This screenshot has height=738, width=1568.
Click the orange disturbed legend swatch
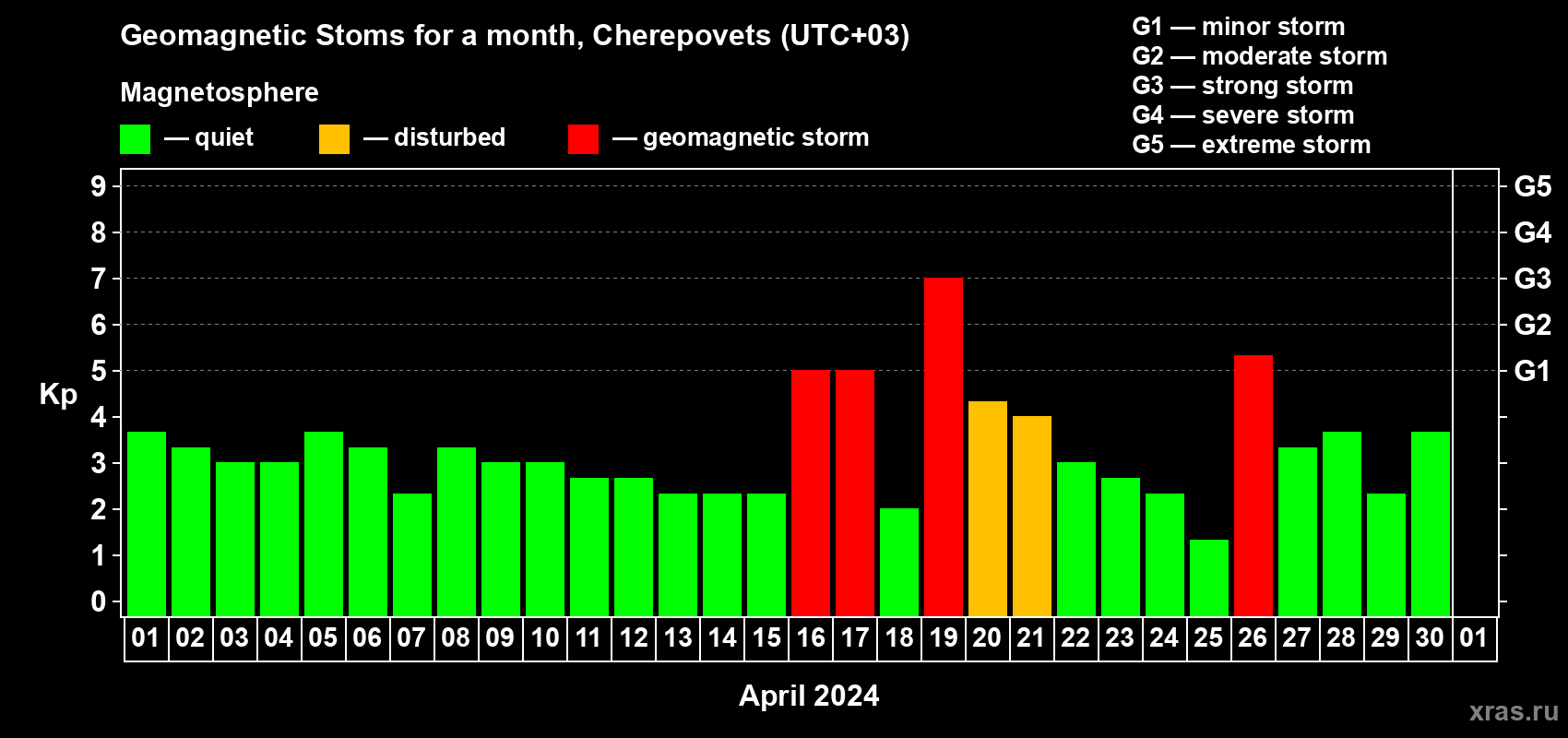pos(335,139)
